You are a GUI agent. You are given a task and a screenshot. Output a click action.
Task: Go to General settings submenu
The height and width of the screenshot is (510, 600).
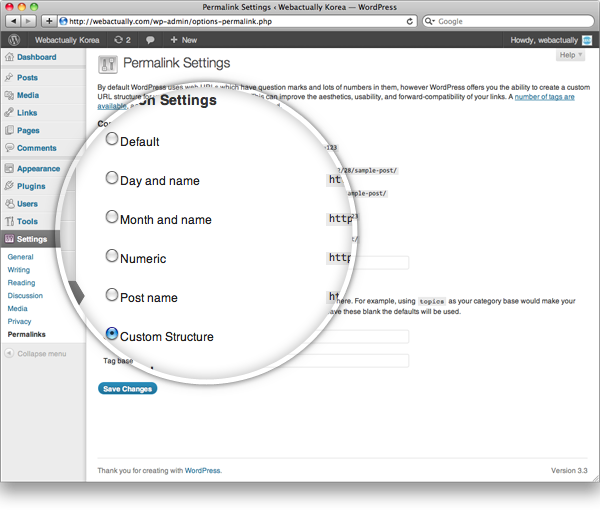[20, 257]
